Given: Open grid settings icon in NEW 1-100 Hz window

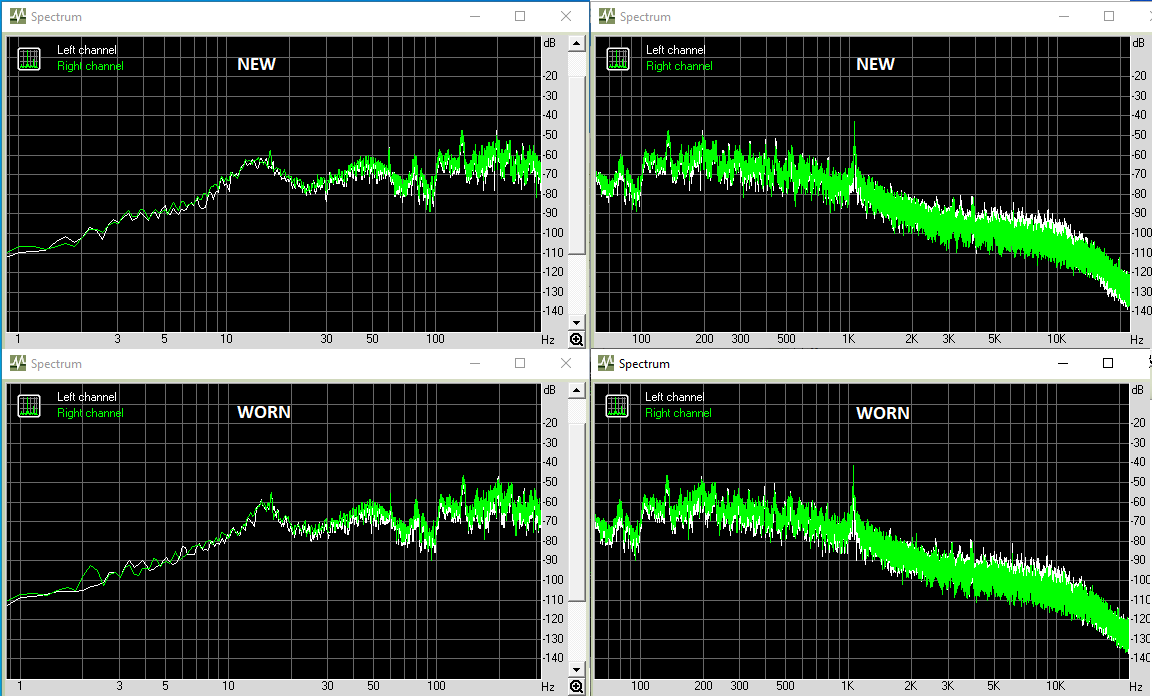Looking at the screenshot, I should coord(29,59).
